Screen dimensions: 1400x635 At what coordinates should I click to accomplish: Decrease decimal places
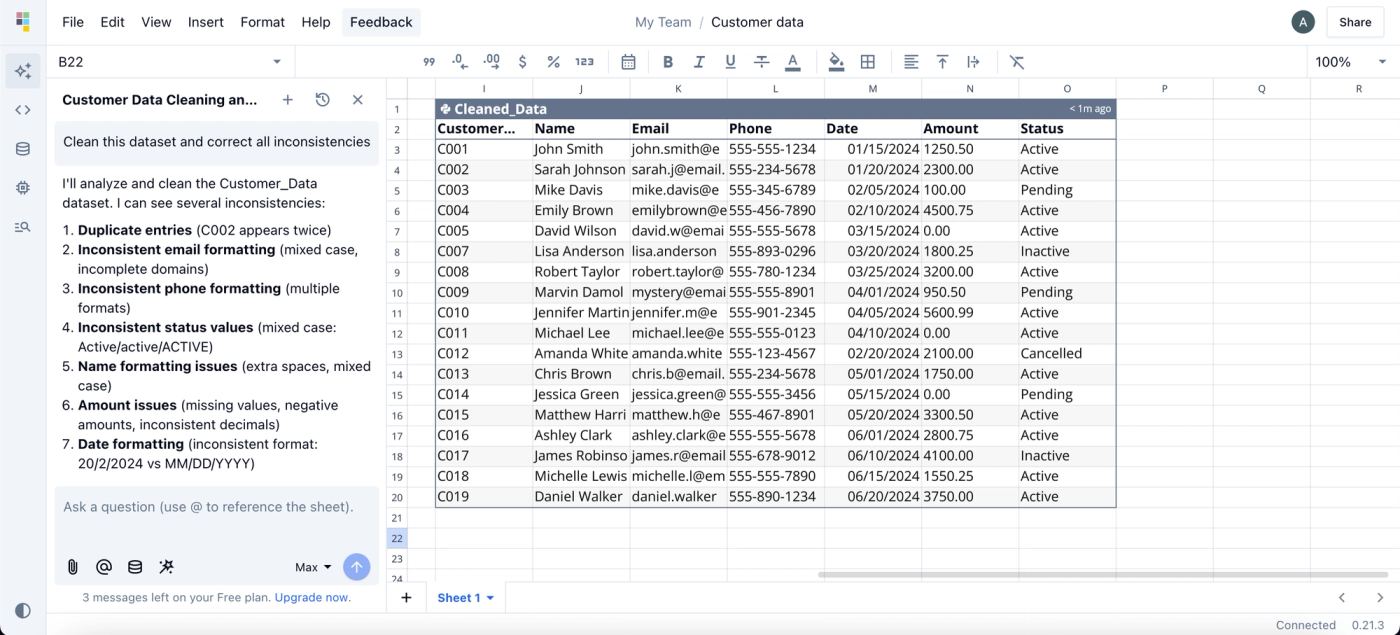[460, 62]
